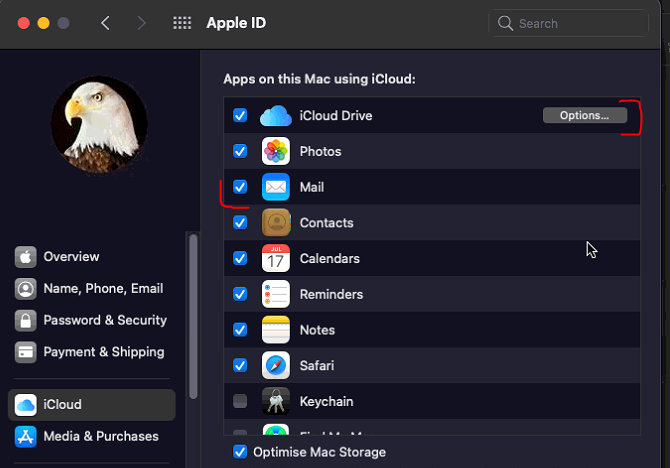
Task: Click the Overview Apple logo icon
Action: [26, 257]
